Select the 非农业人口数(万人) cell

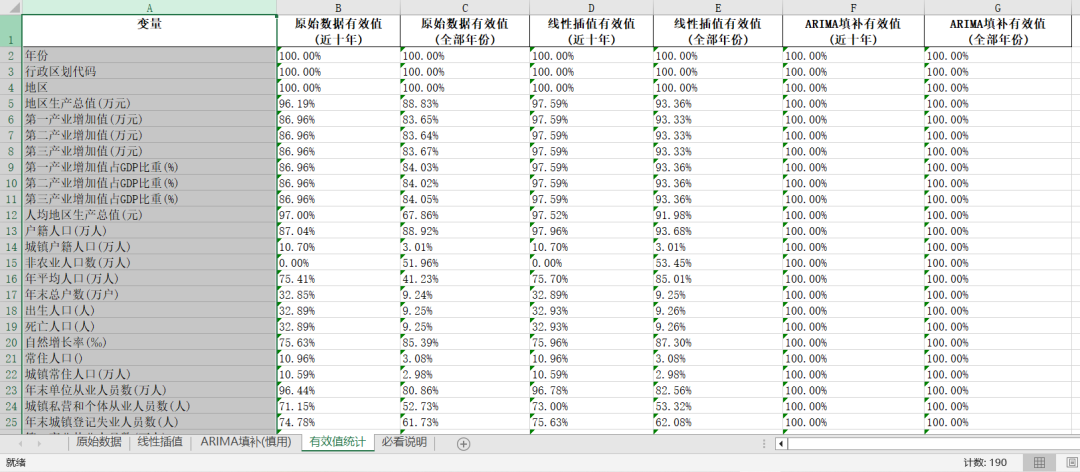[149, 263]
